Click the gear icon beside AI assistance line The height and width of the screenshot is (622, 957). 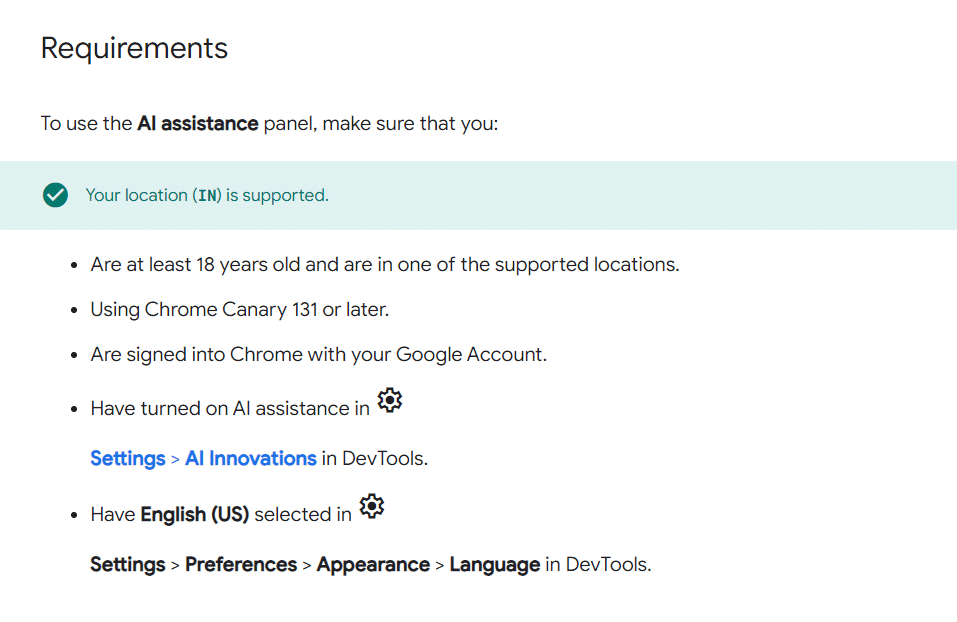(x=389, y=401)
